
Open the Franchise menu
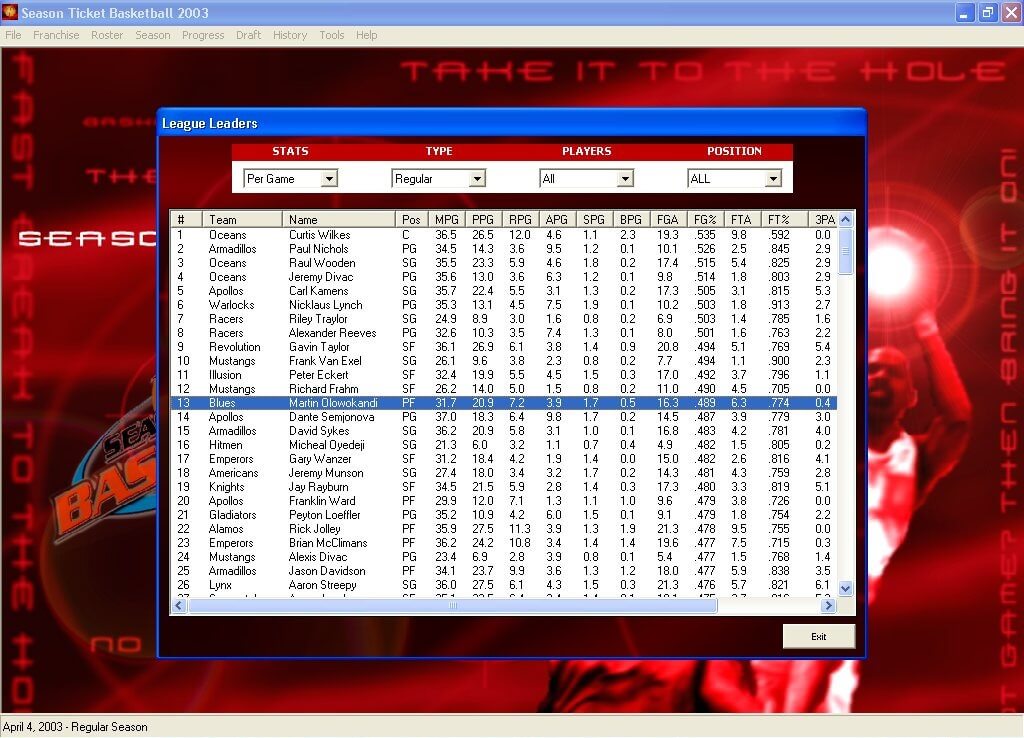tap(56, 35)
